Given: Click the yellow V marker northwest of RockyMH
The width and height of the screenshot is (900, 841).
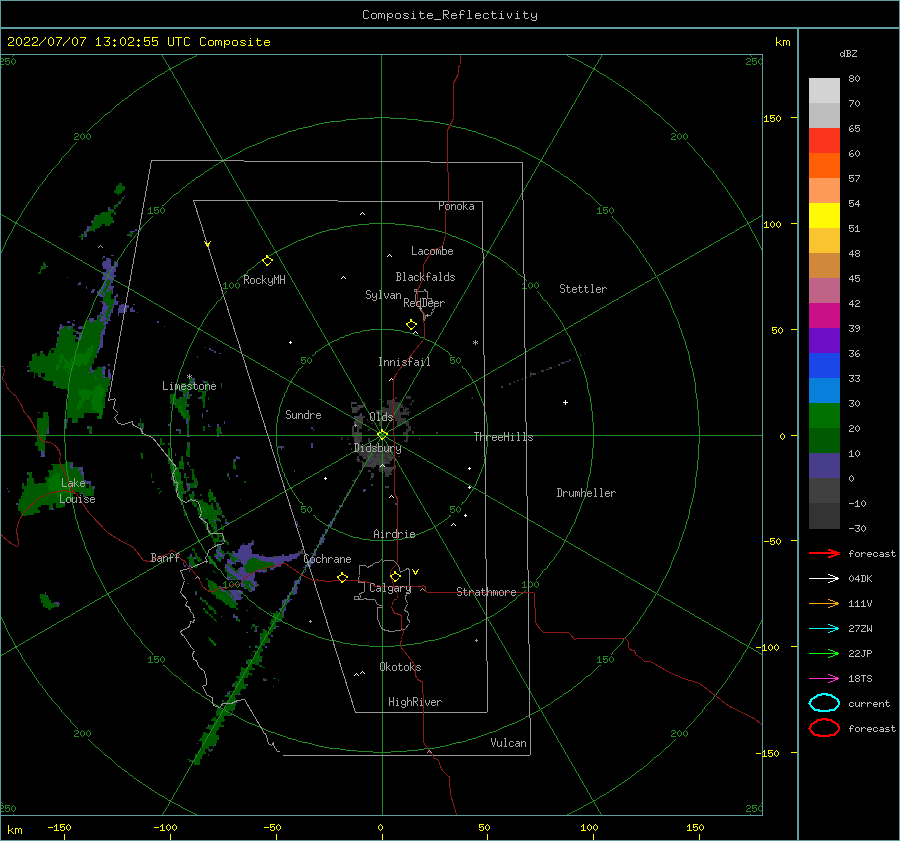Looking at the screenshot, I should pos(208,244).
